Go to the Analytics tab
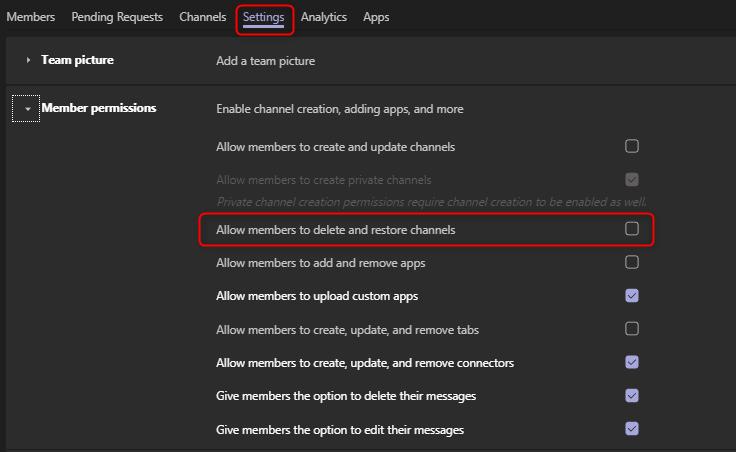 point(324,17)
